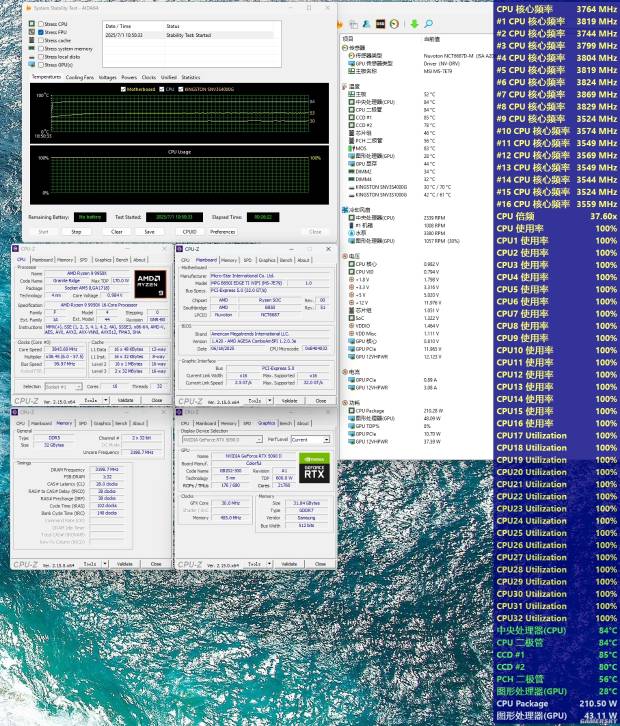Collapse the 传感器 sensor section
This screenshot has width=620, height=726.
point(345,48)
